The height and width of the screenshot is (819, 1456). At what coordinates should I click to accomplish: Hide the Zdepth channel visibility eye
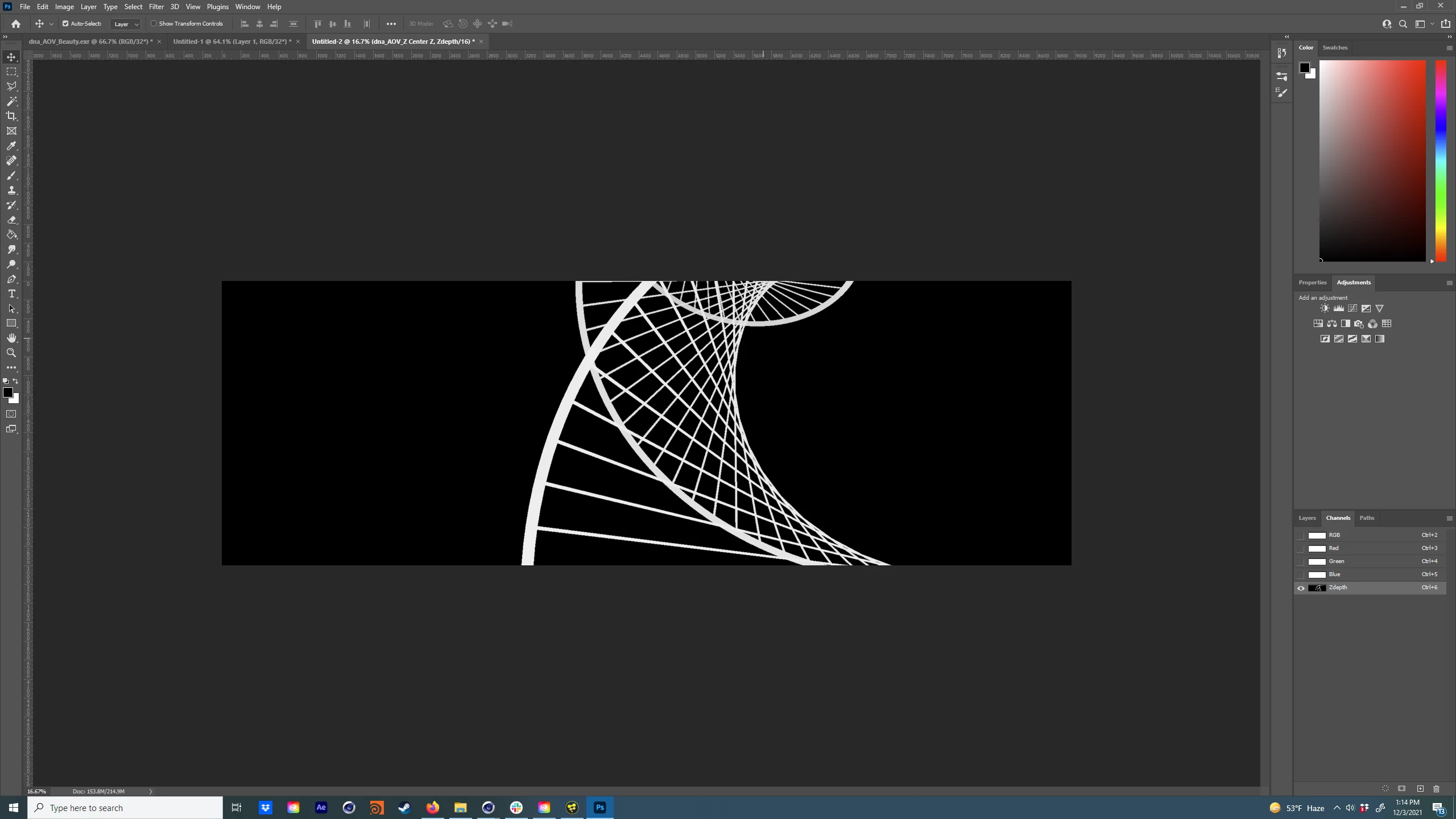(1301, 588)
